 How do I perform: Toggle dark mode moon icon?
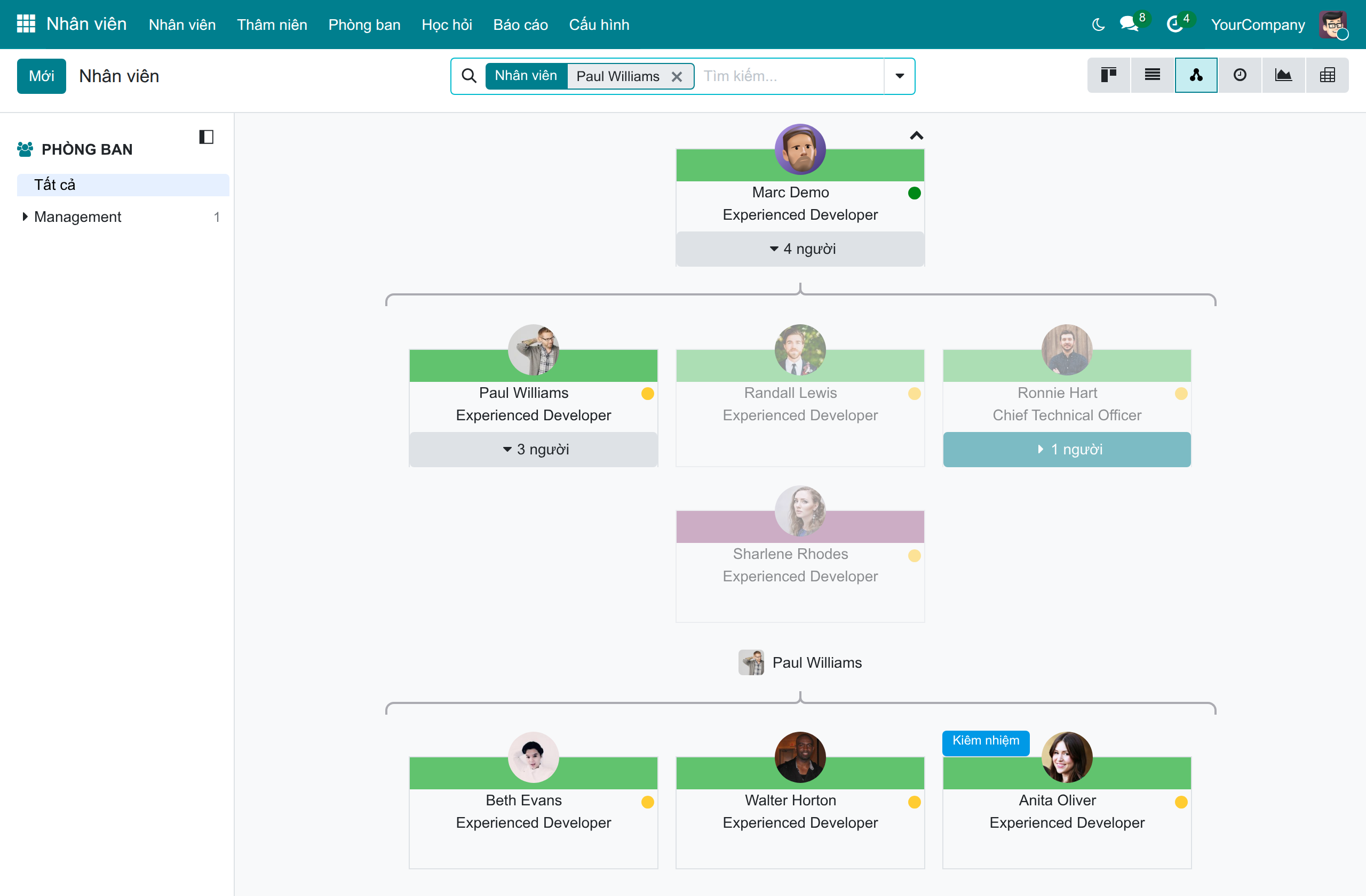(x=1098, y=25)
